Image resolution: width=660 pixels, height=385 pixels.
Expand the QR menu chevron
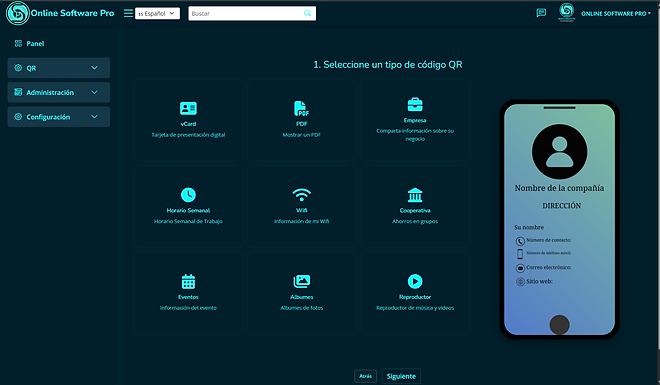[94, 68]
